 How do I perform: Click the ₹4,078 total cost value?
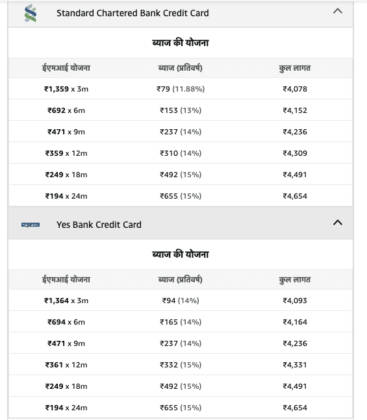(x=295, y=89)
